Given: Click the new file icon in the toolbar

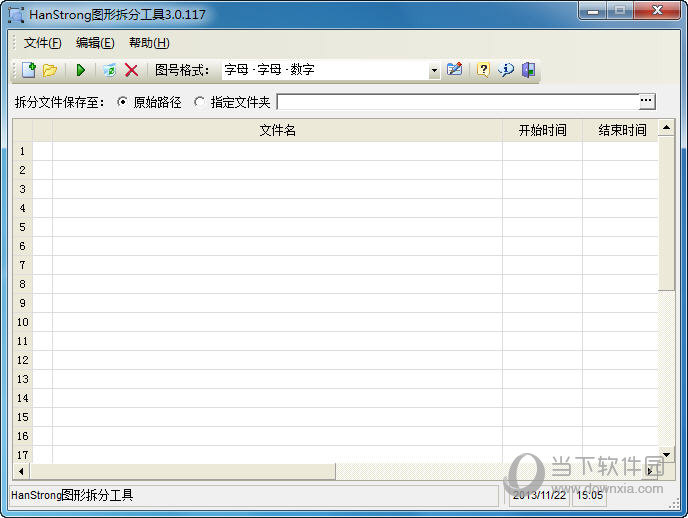Looking at the screenshot, I should [x=29, y=70].
